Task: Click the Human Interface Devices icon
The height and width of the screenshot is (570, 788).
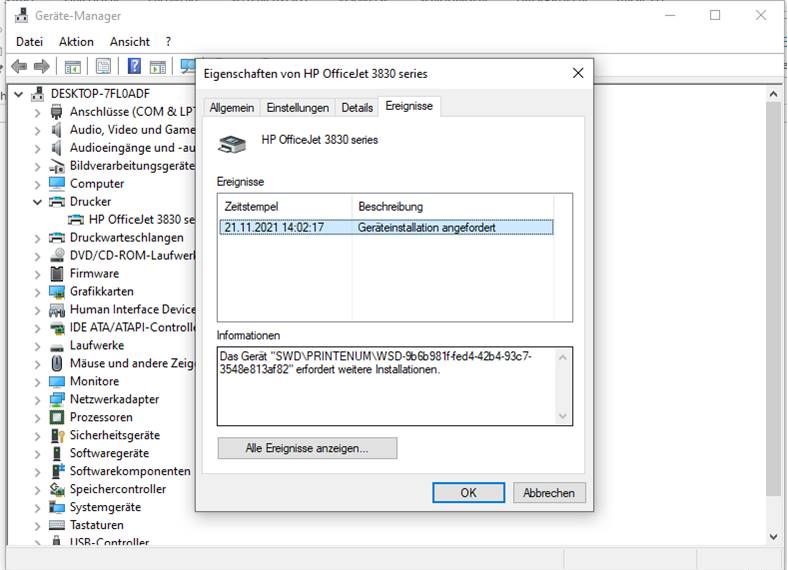Action: pyautogui.click(x=57, y=310)
